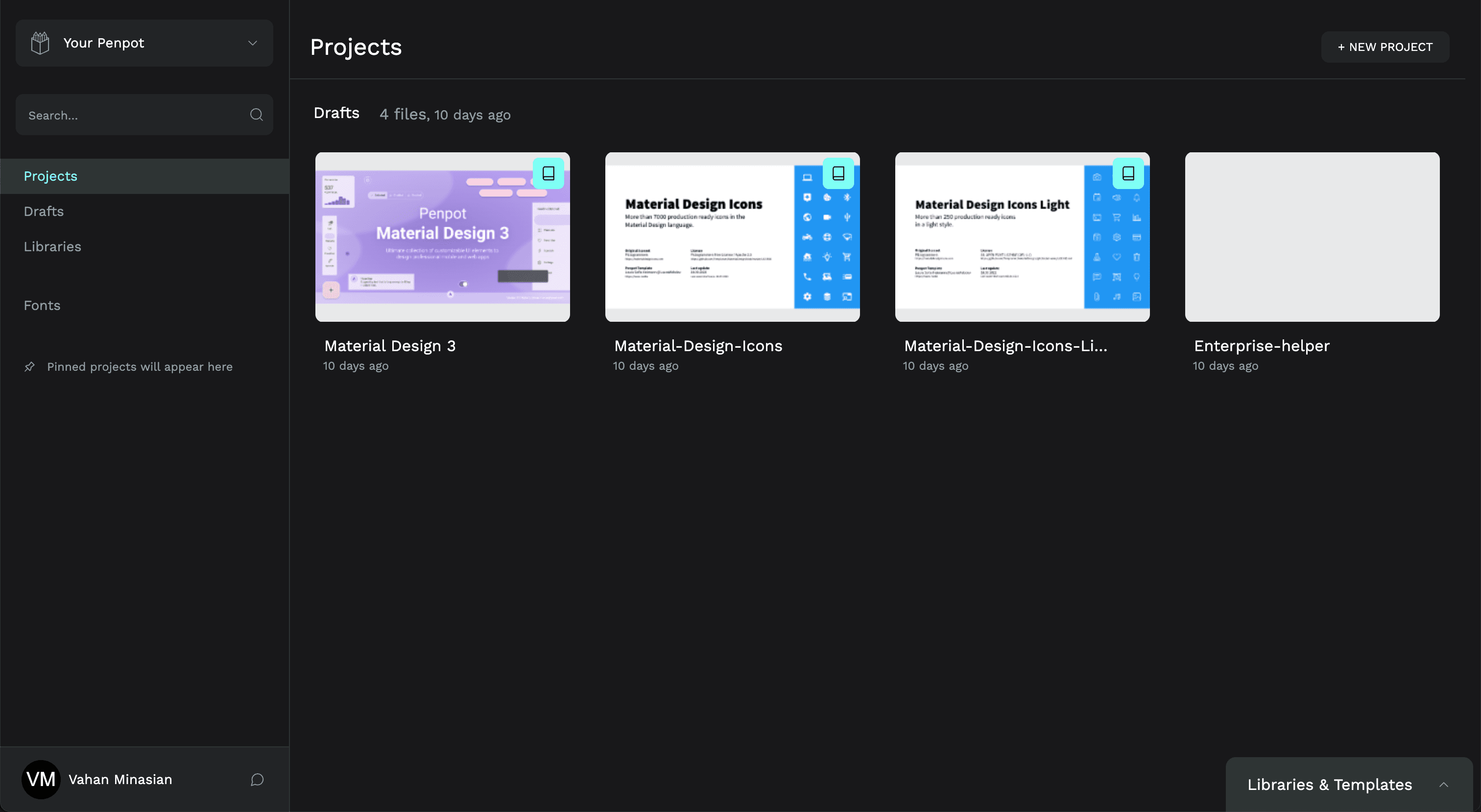Click library badge on Material-Design-Icons thumbnail
The image size is (1481, 812).
click(x=837, y=173)
